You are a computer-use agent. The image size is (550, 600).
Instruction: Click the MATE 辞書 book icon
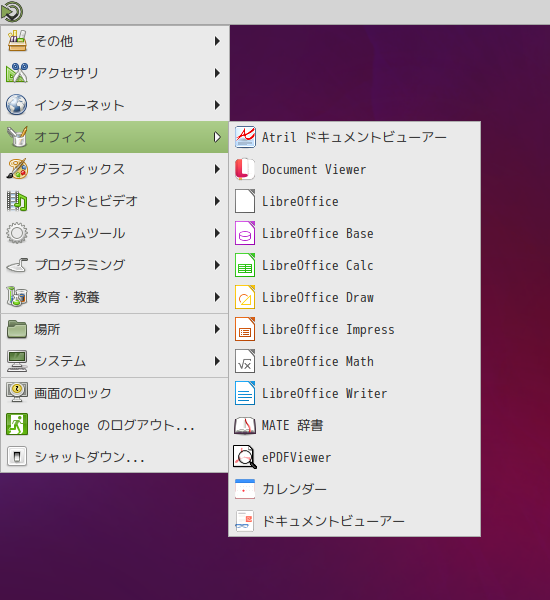pos(245,425)
